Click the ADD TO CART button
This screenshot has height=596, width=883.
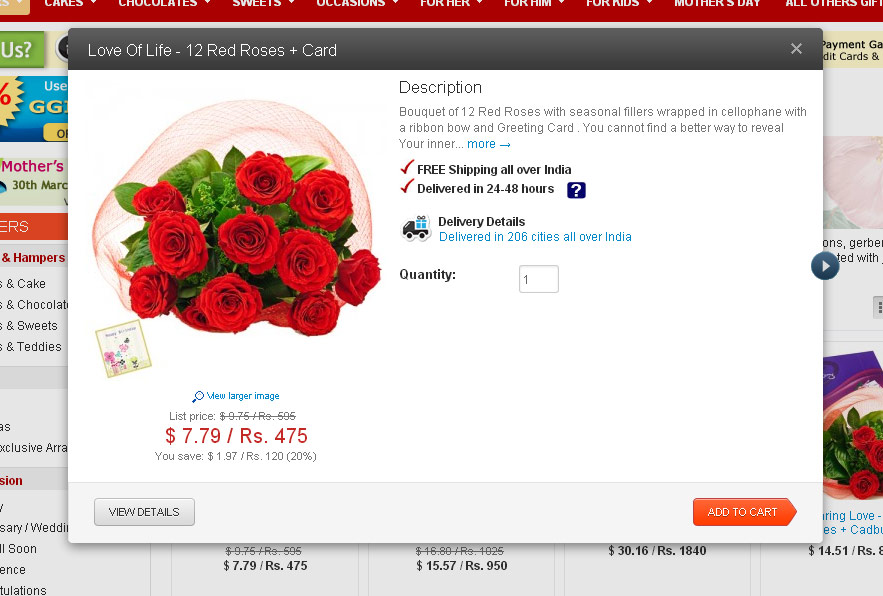pos(744,512)
